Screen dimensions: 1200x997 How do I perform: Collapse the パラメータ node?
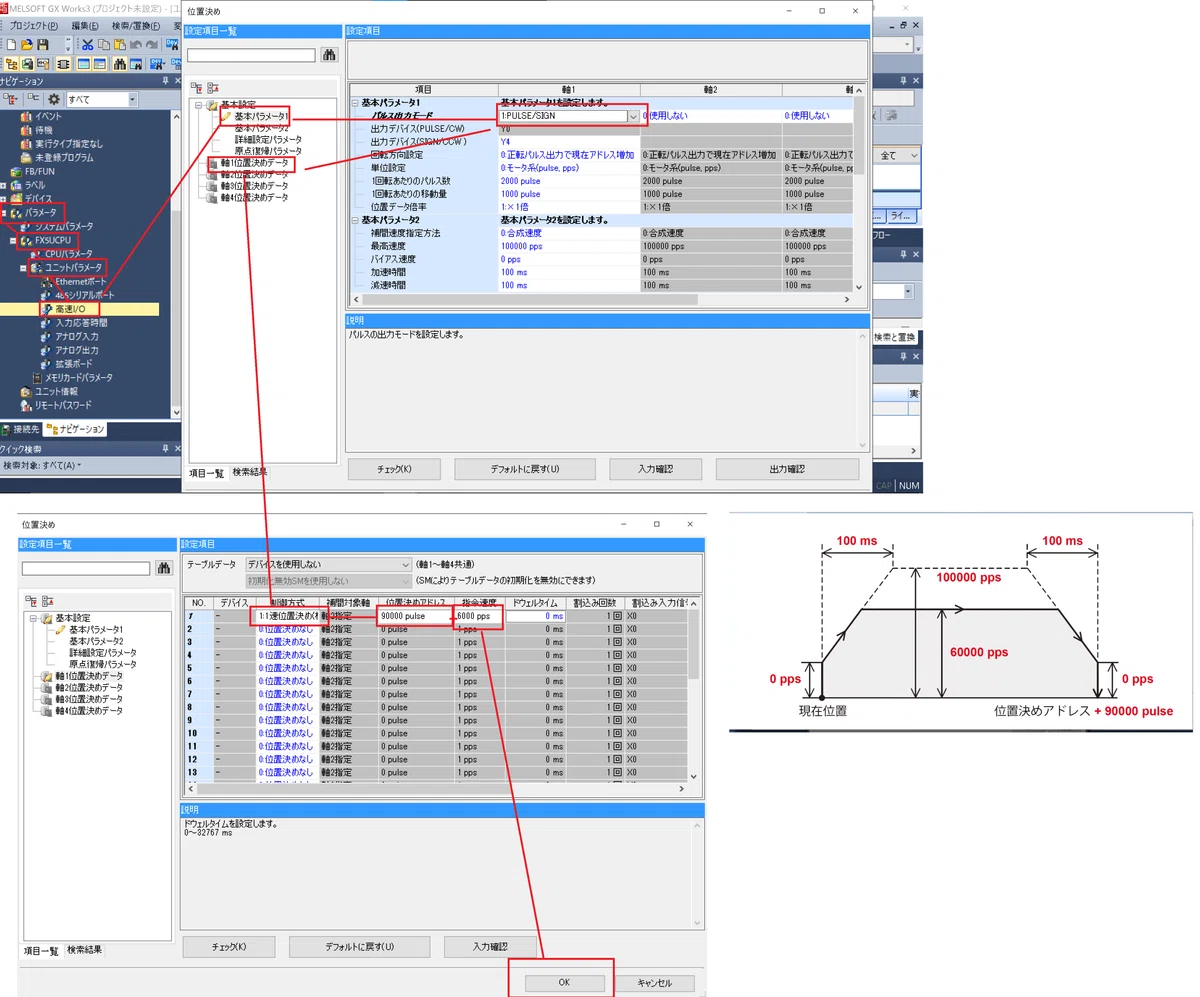point(4,212)
